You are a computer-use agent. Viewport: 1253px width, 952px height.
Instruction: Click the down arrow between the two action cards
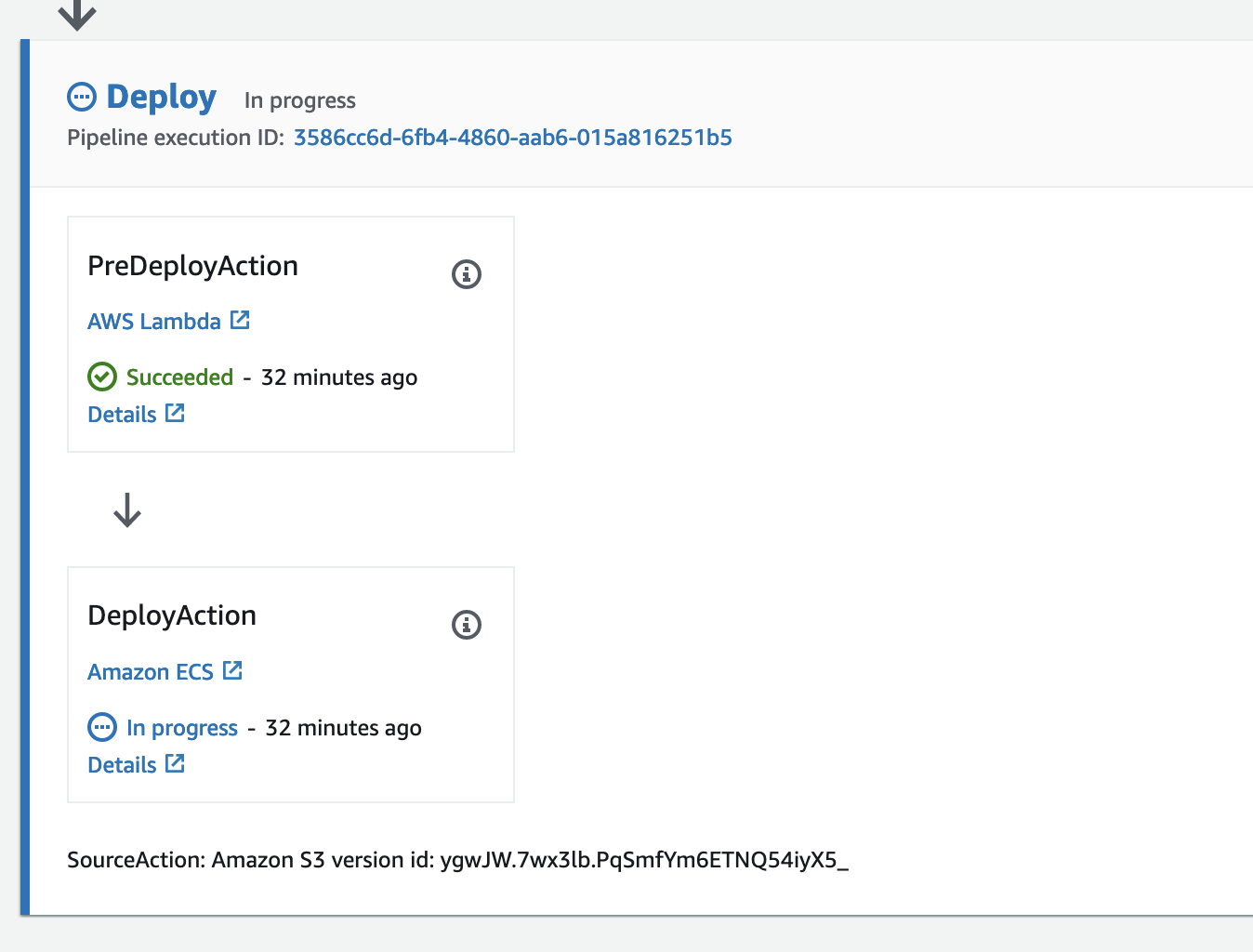pos(126,510)
